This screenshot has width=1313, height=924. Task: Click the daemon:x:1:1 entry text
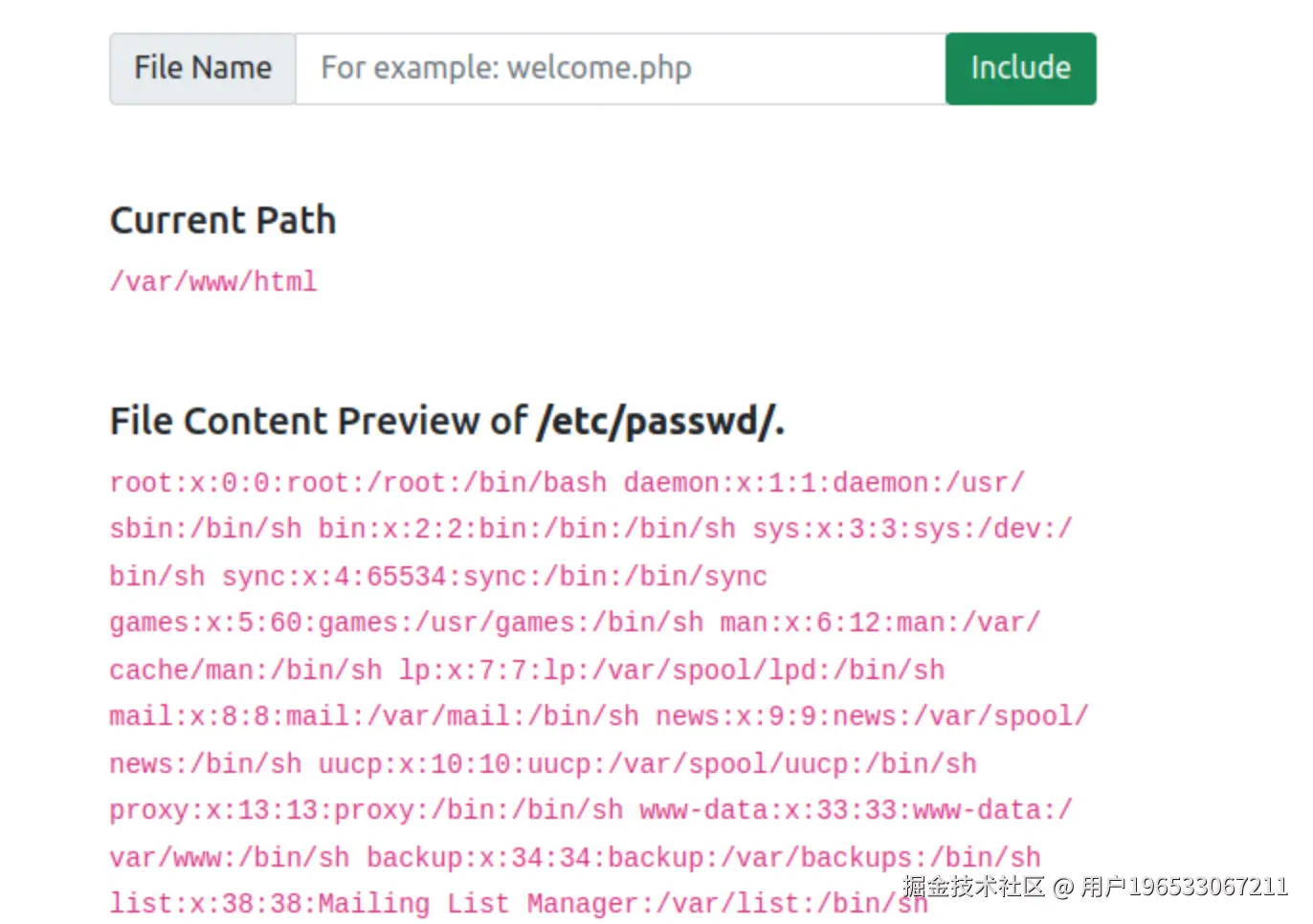(x=823, y=483)
